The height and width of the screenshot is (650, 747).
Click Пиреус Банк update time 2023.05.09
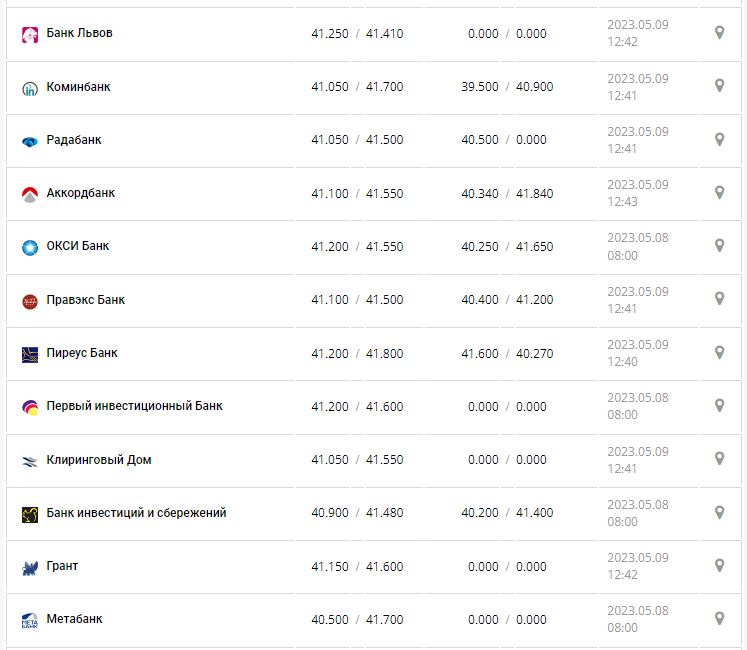point(637,345)
